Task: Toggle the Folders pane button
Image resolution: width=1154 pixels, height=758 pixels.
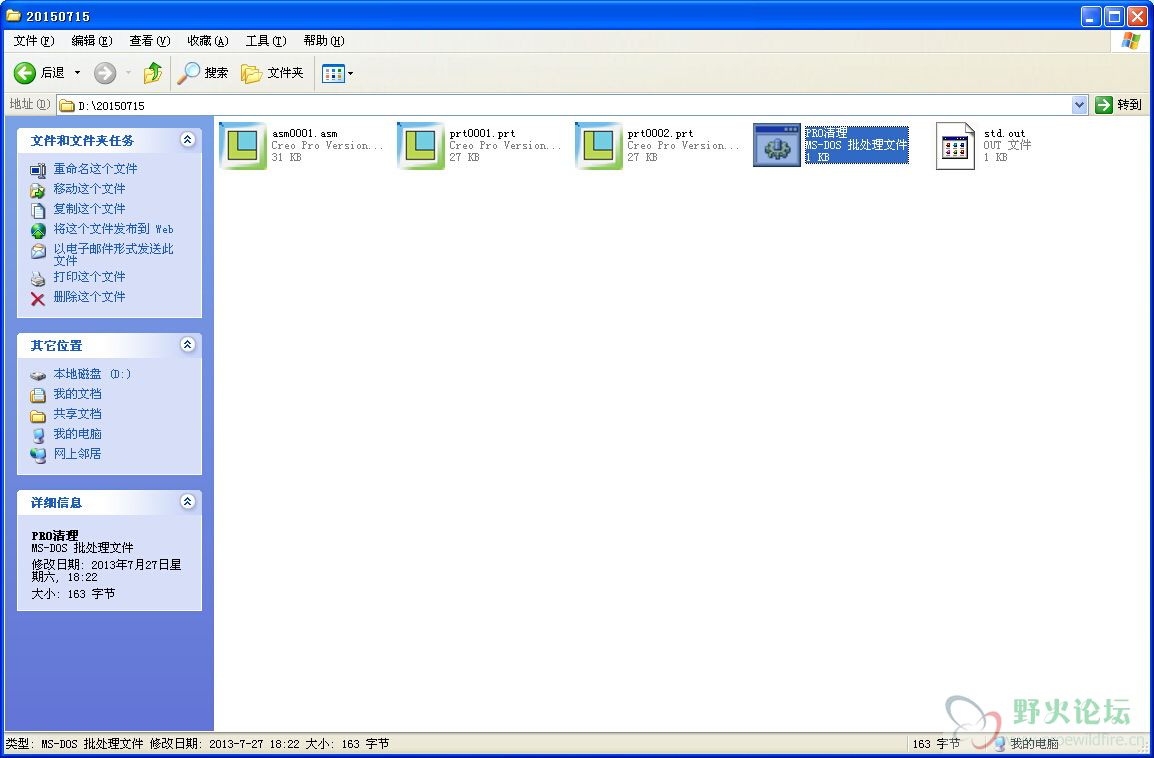Action: (272, 73)
